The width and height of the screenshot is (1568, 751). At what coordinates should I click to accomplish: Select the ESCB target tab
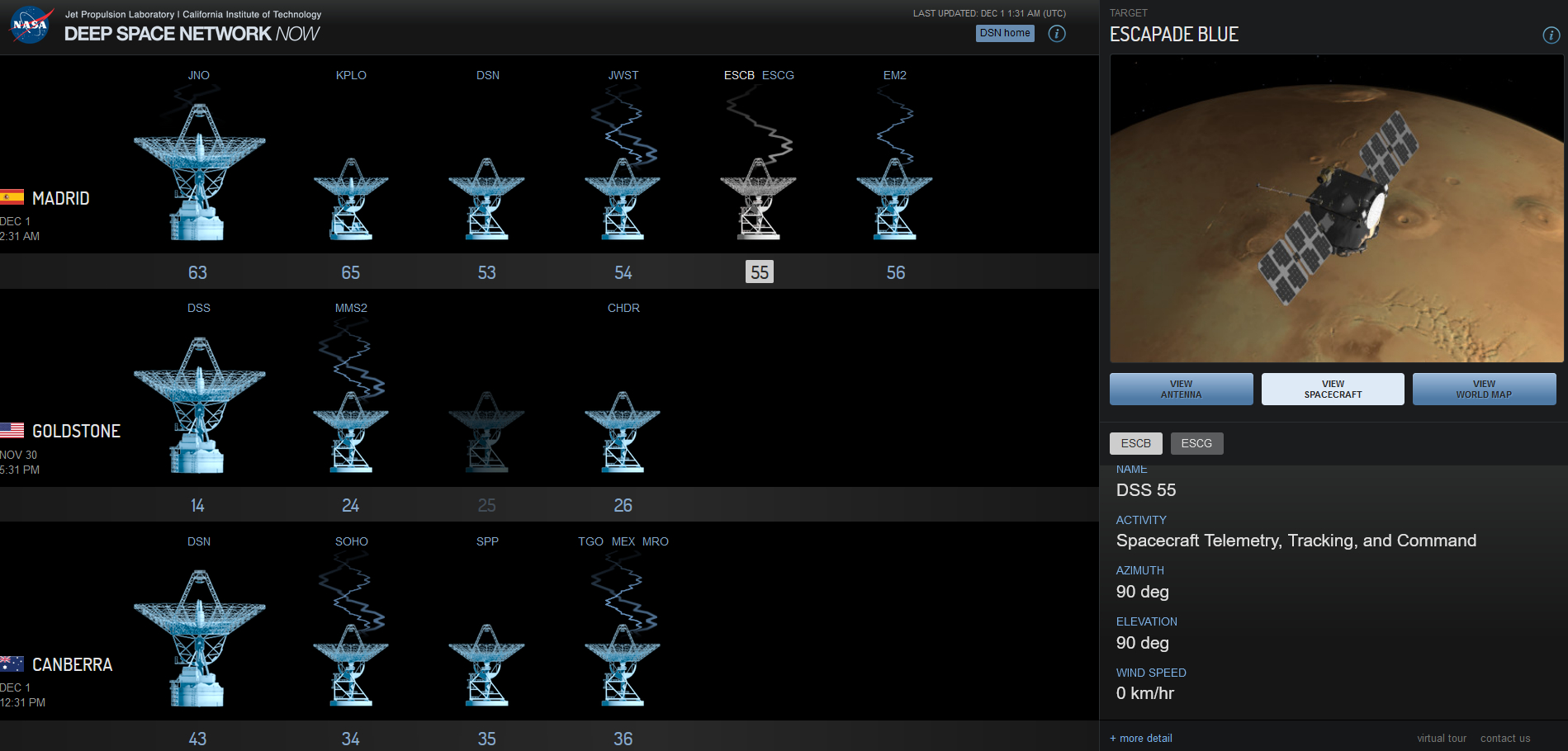(x=1135, y=443)
